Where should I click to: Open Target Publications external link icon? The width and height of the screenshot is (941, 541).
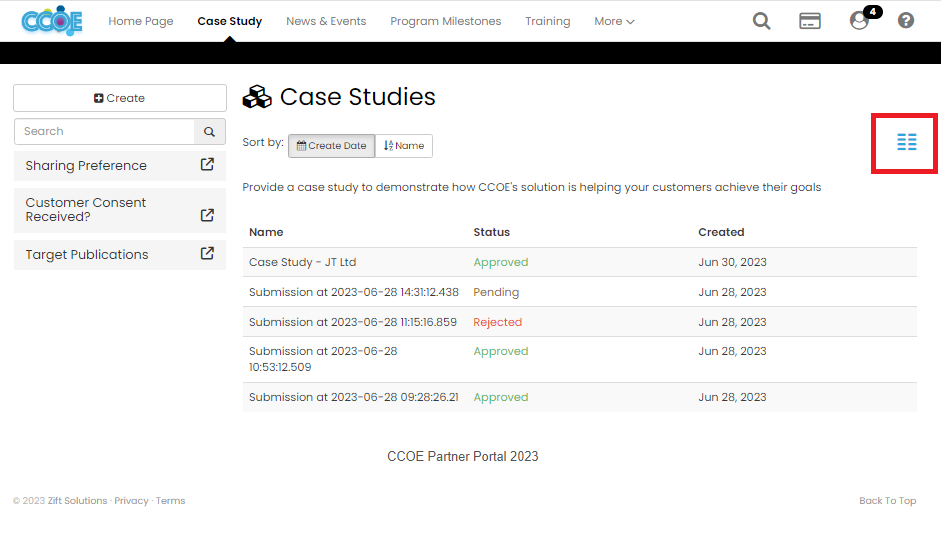207,254
